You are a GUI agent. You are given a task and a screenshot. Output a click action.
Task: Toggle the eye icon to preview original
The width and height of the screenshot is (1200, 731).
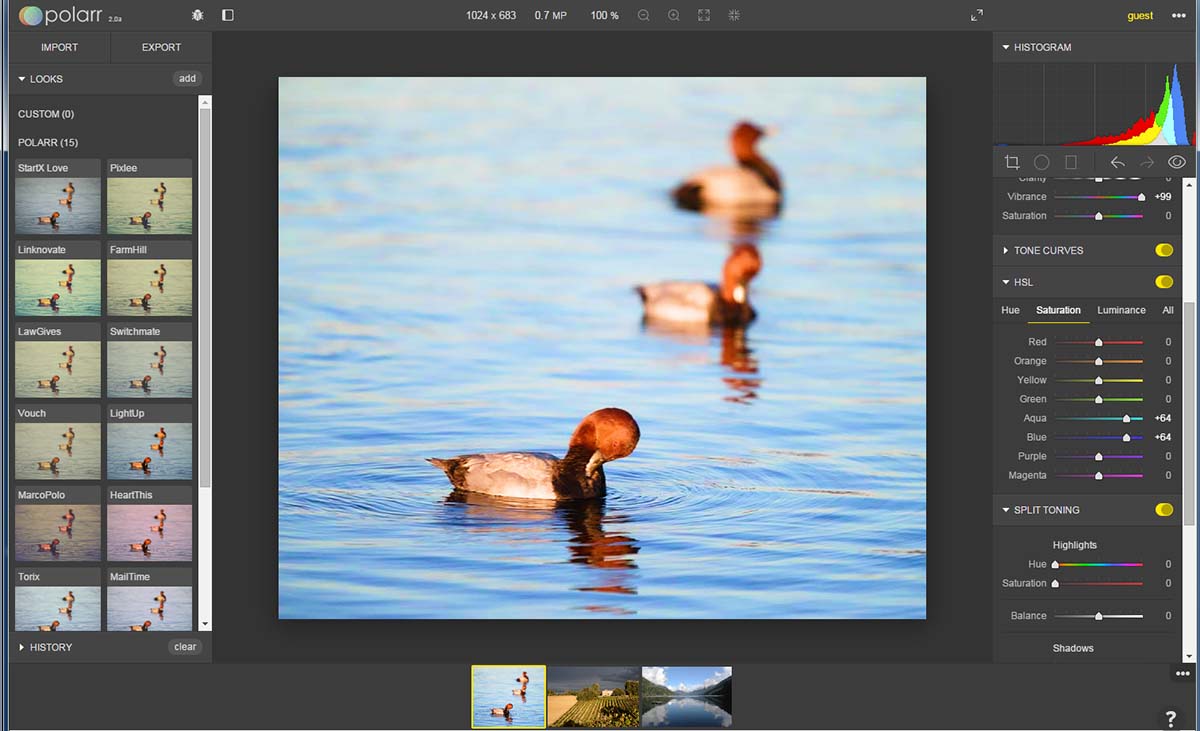coord(1176,162)
